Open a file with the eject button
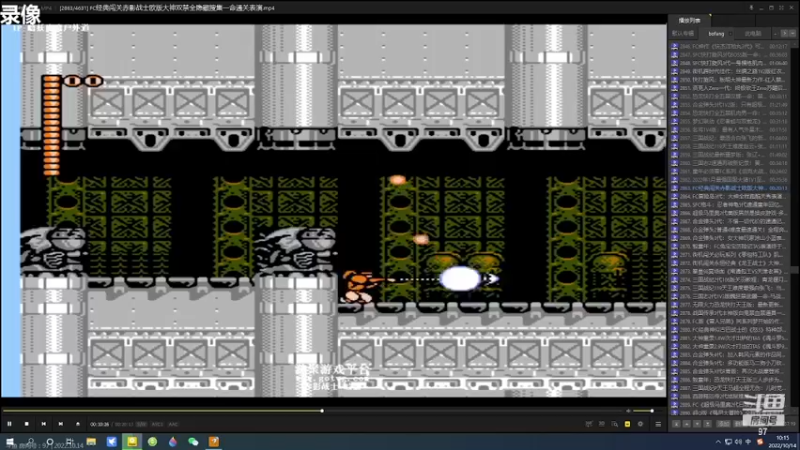The width and height of the screenshot is (800, 450). pyautogui.click(x=78, y=424)
